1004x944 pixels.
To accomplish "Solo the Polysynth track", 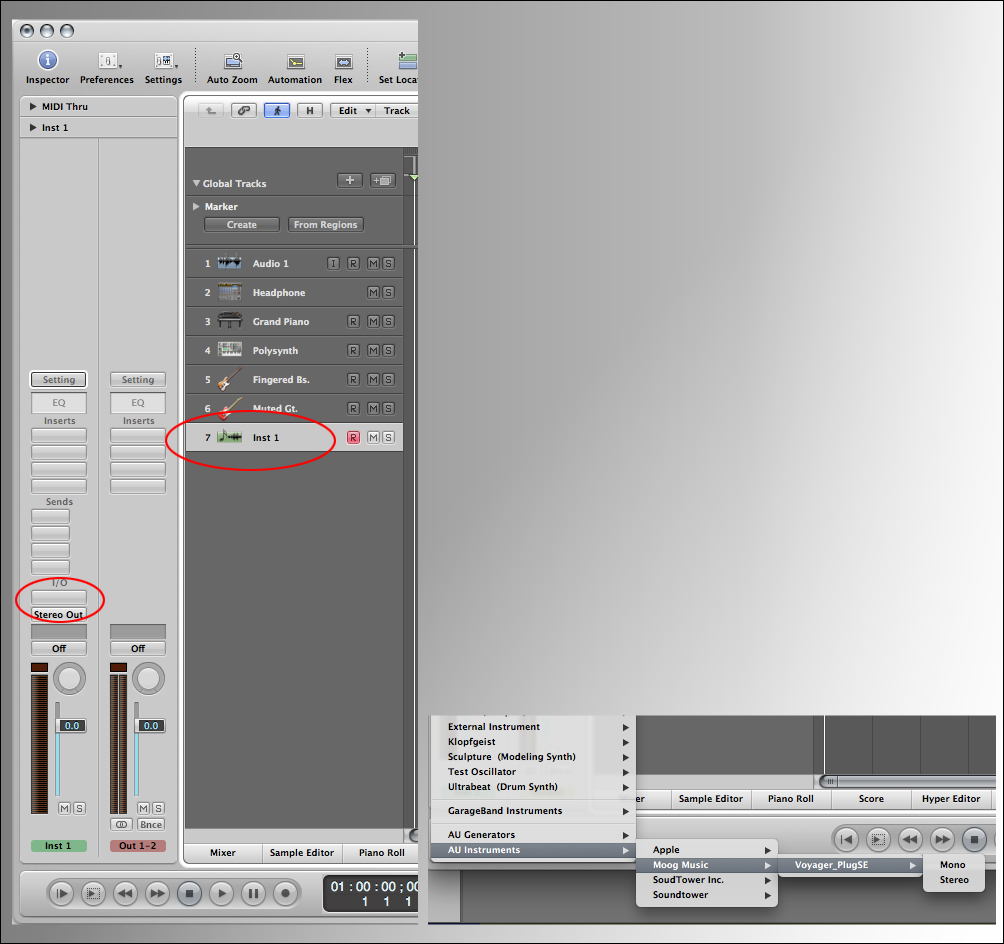I will pos(388,351).
